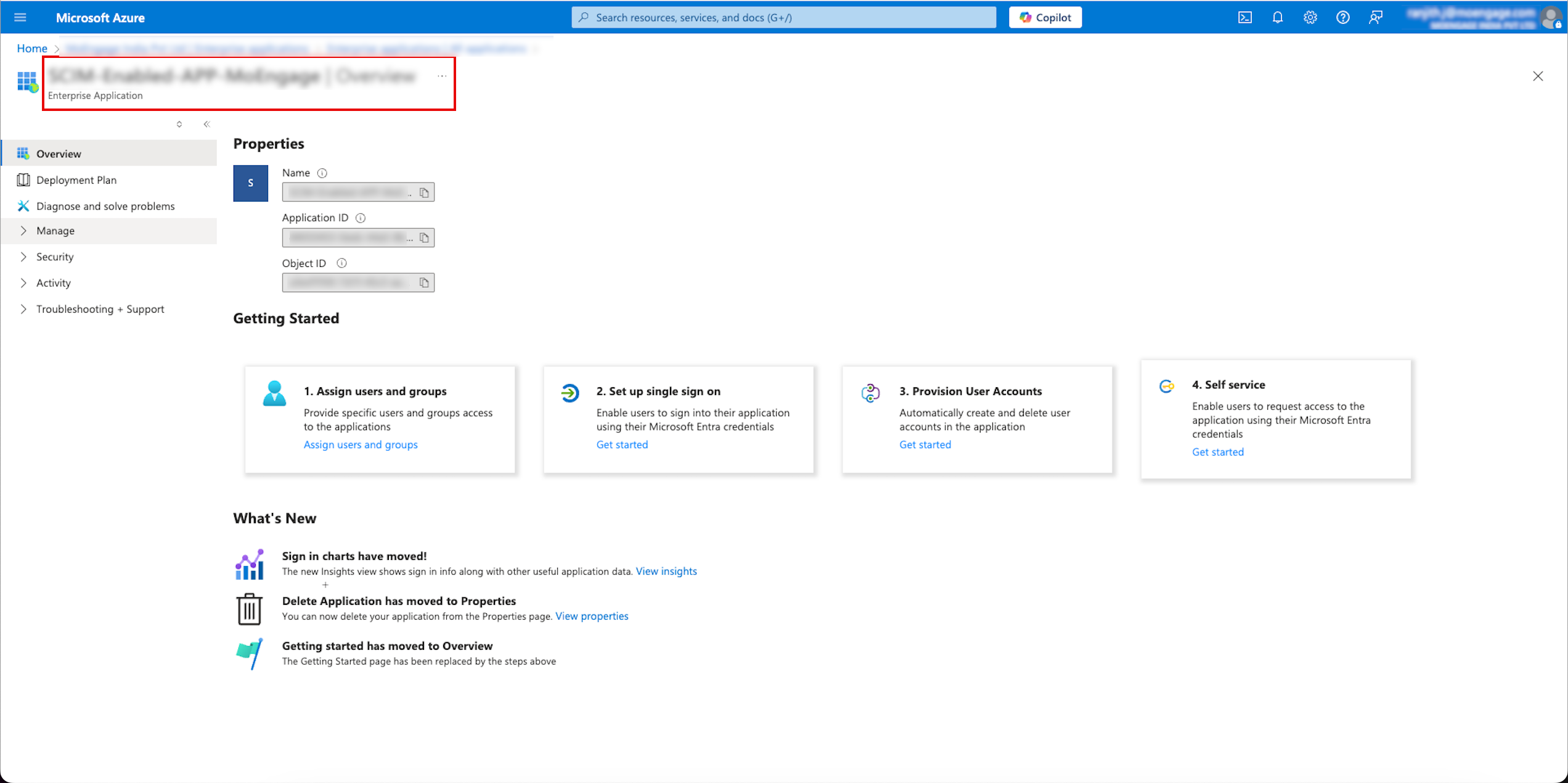Click the feedback icon in header
The height and width of the screenshot is (783, 1568).
pos(1375,17)
